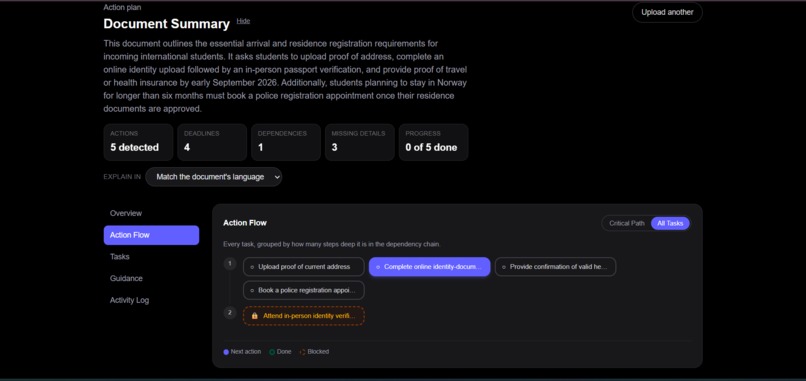This screenshot has height=381, width=806.
Task: Select the Action Flow sidebar tab
Action: point(151,235)
